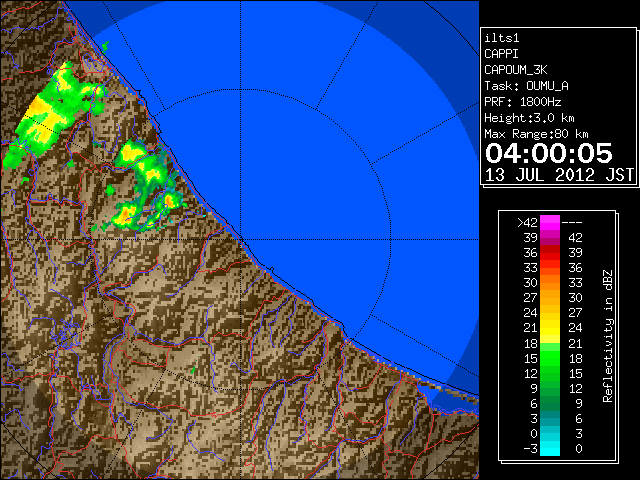Click the date 13 JUL 2012 JST

(x=559, y=175)
